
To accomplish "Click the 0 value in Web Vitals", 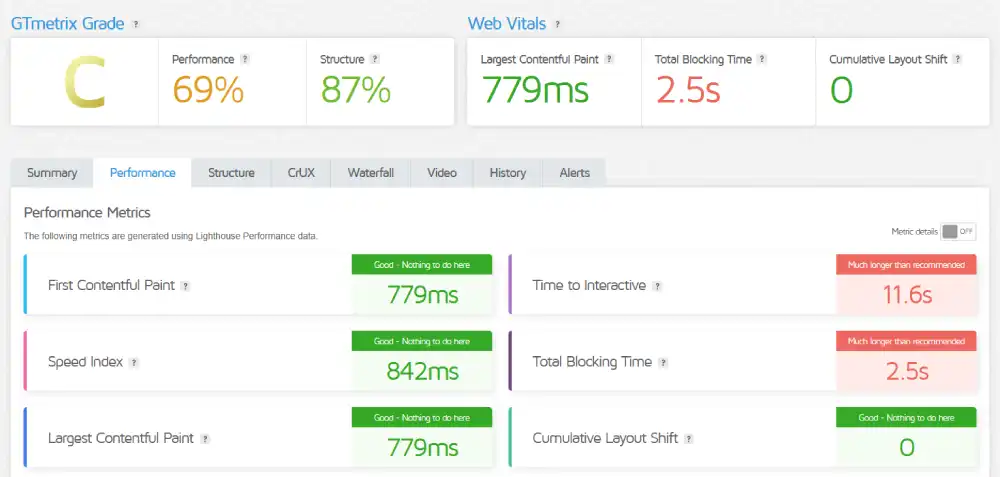I will 841,89.
